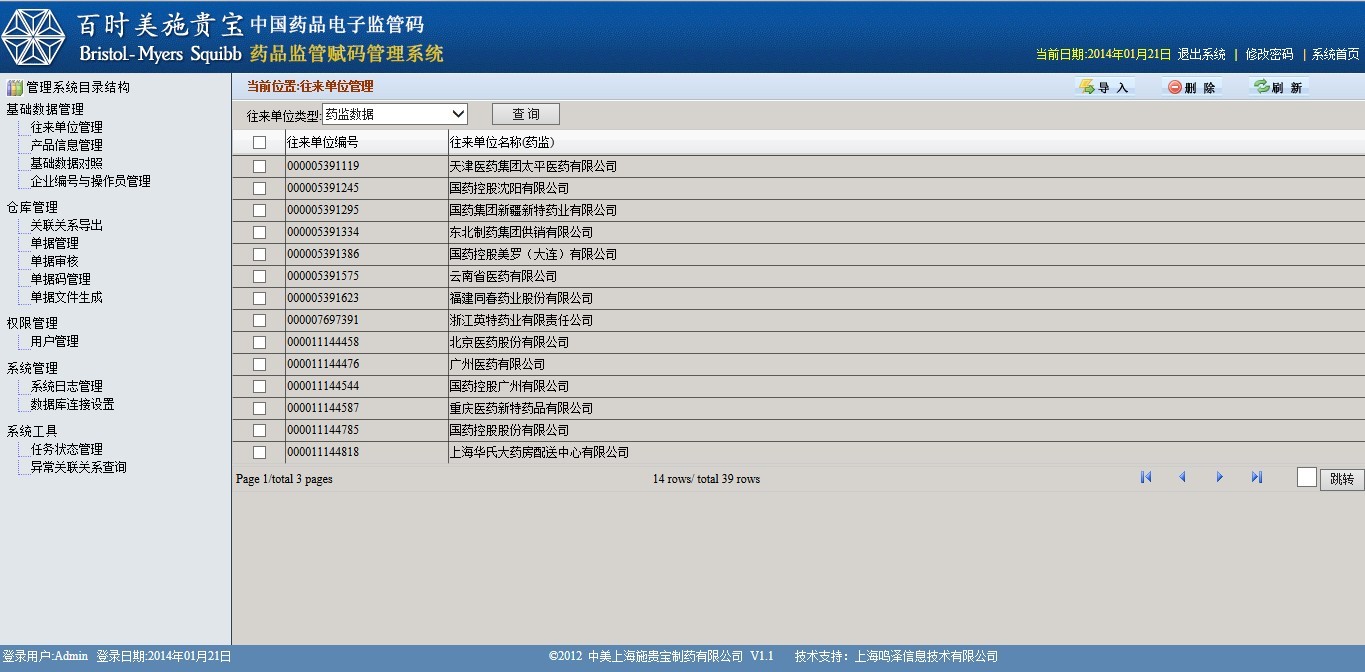The width and height of the screenshot is (1365, 672).
Task: Check the row 000005391245 checkbox
Action: [259, 188]
